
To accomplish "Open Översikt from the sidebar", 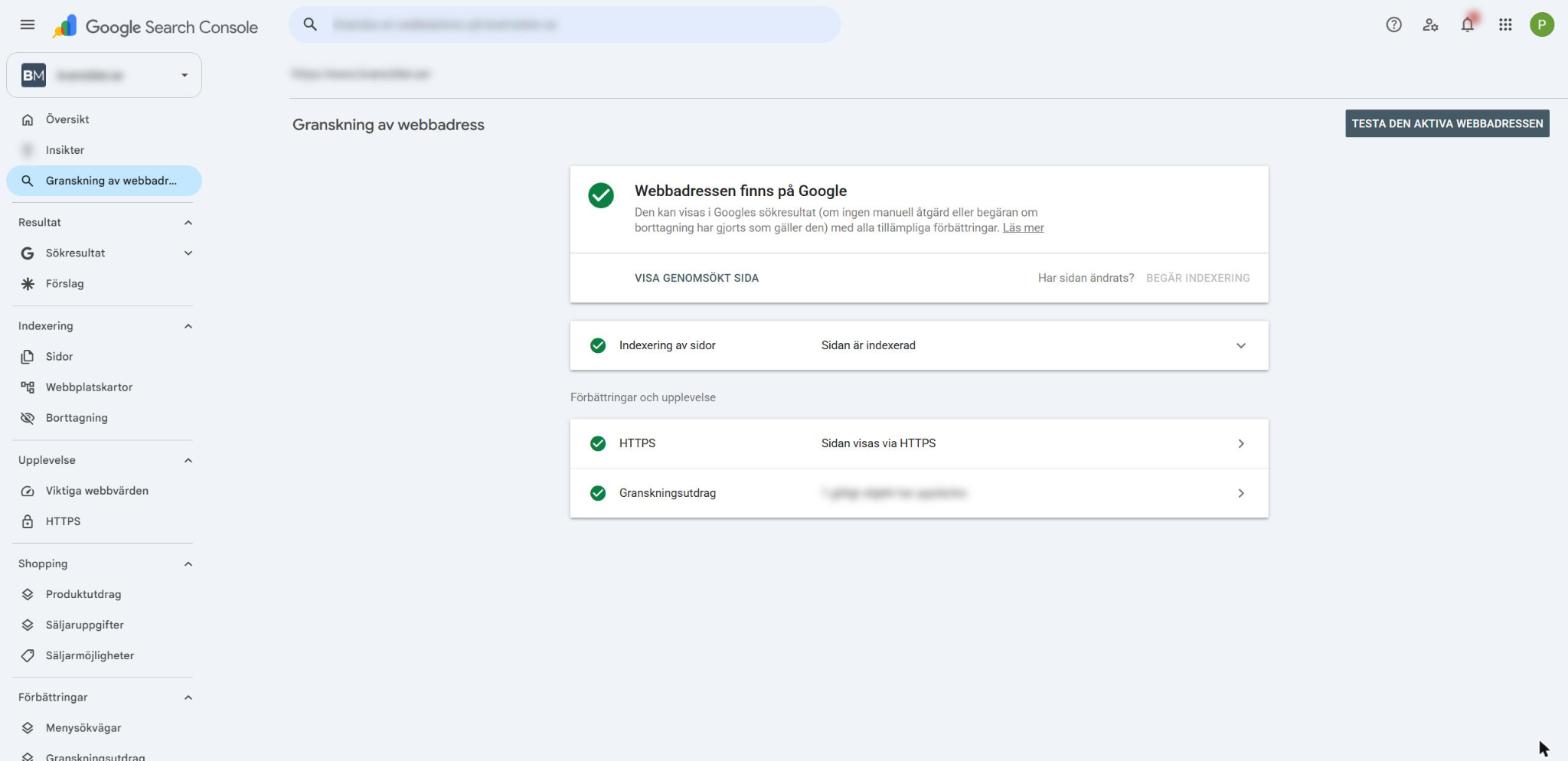I will [104, 119].
